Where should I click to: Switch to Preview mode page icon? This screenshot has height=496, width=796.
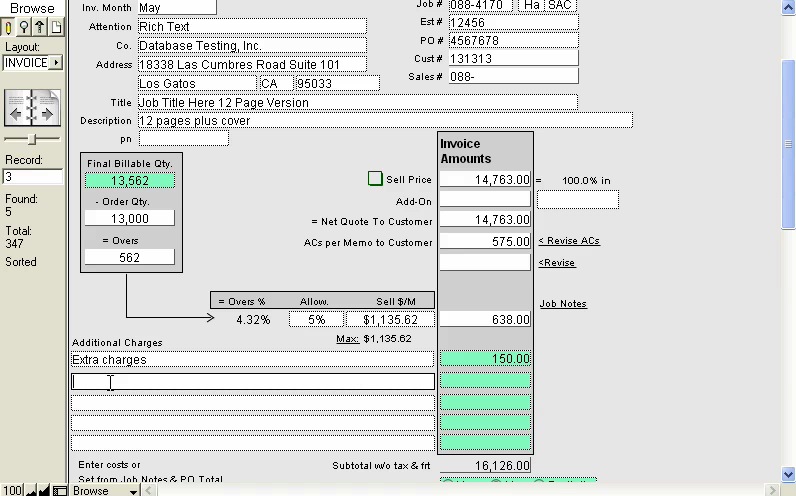point(56,27)
